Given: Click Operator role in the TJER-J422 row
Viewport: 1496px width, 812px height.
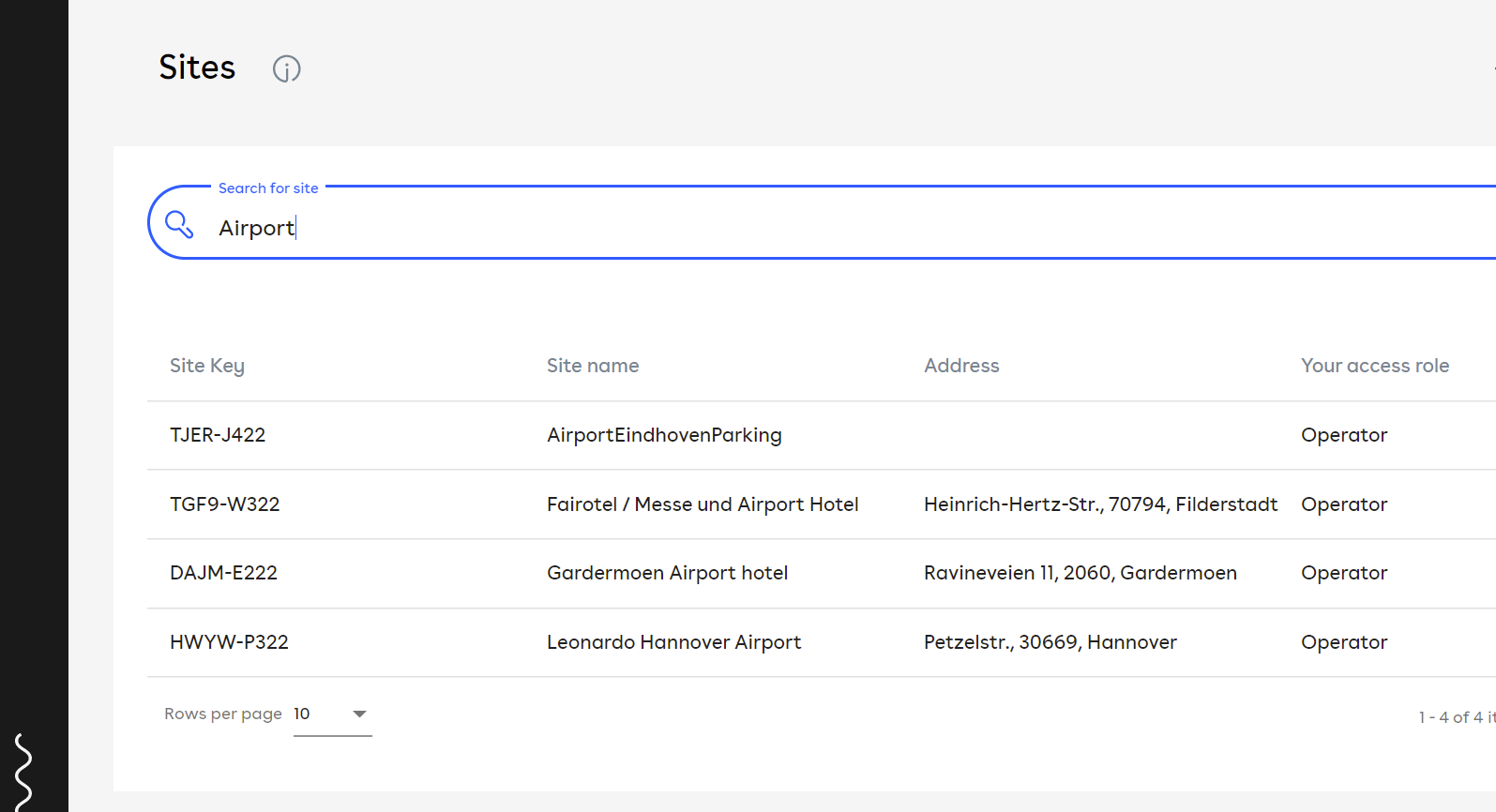Looking at the screenshot, I should (1344, 435).
